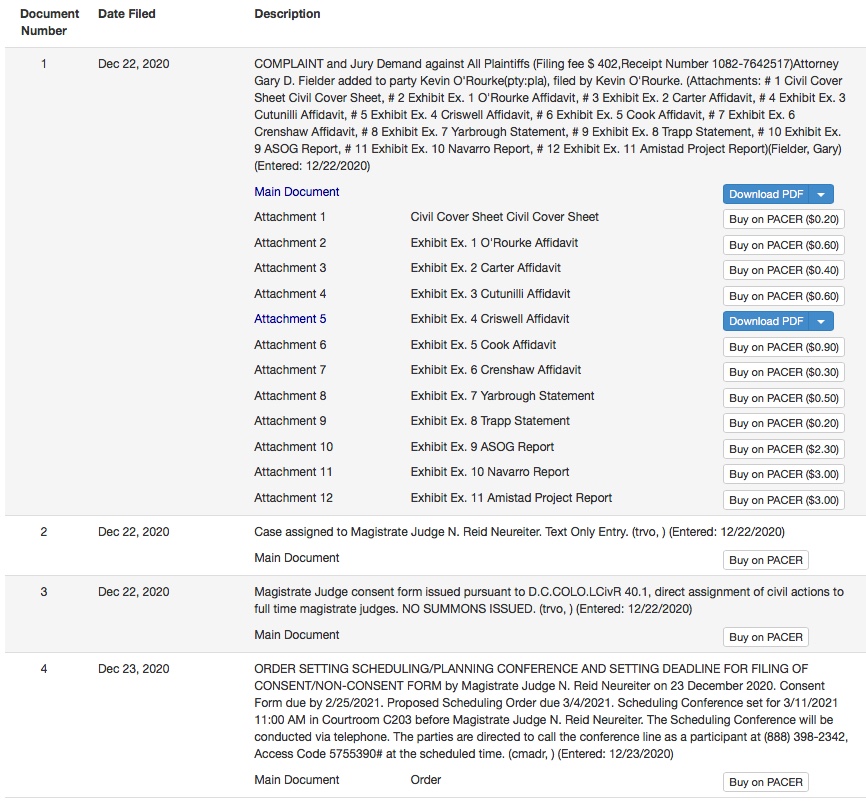Click the Dec 22, 2020 date for document 1
866x811 pixels.
[x=134, y=64]
